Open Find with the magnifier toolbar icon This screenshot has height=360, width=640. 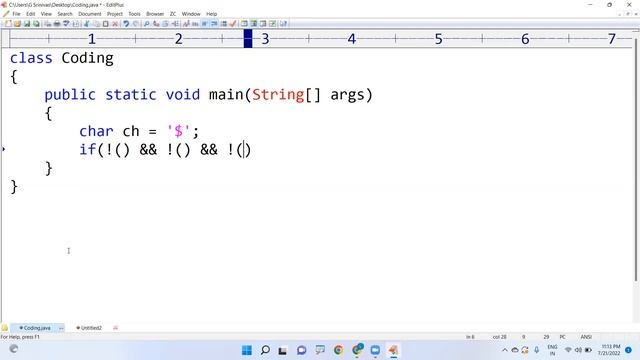147,24
